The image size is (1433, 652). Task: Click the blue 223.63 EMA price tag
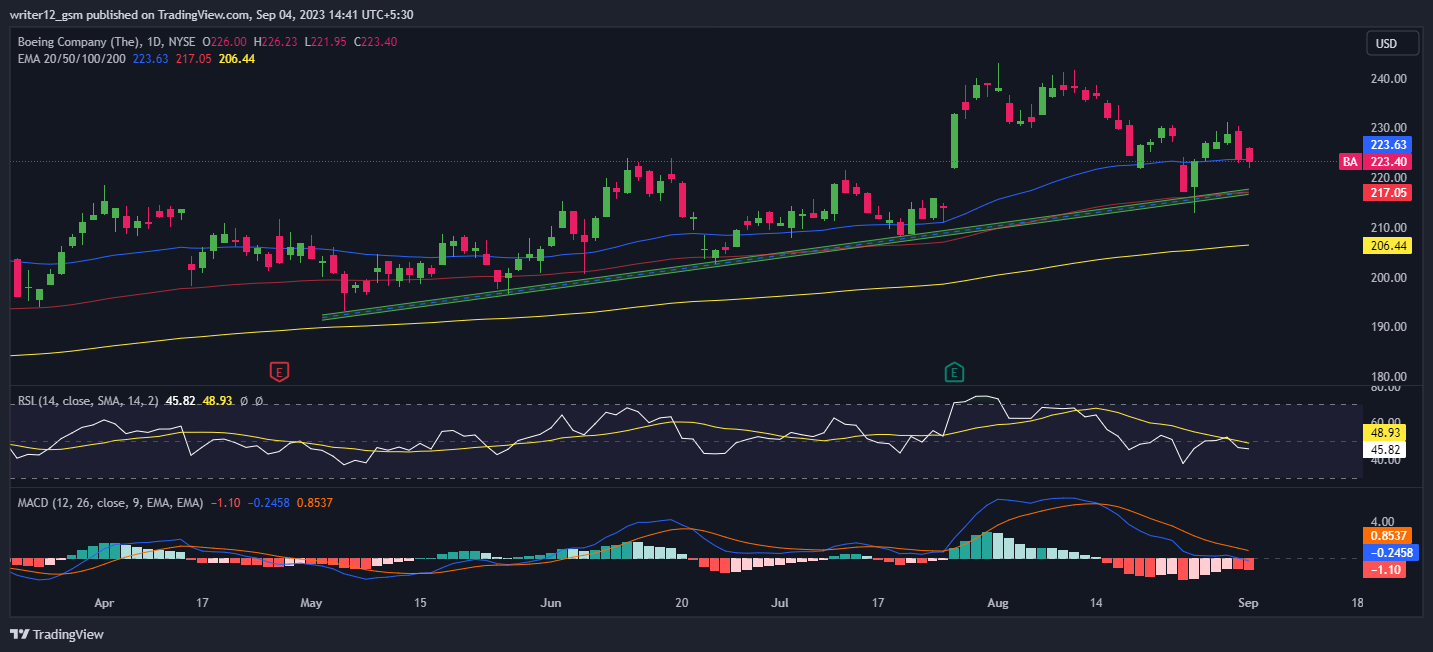click(1387, 145)
